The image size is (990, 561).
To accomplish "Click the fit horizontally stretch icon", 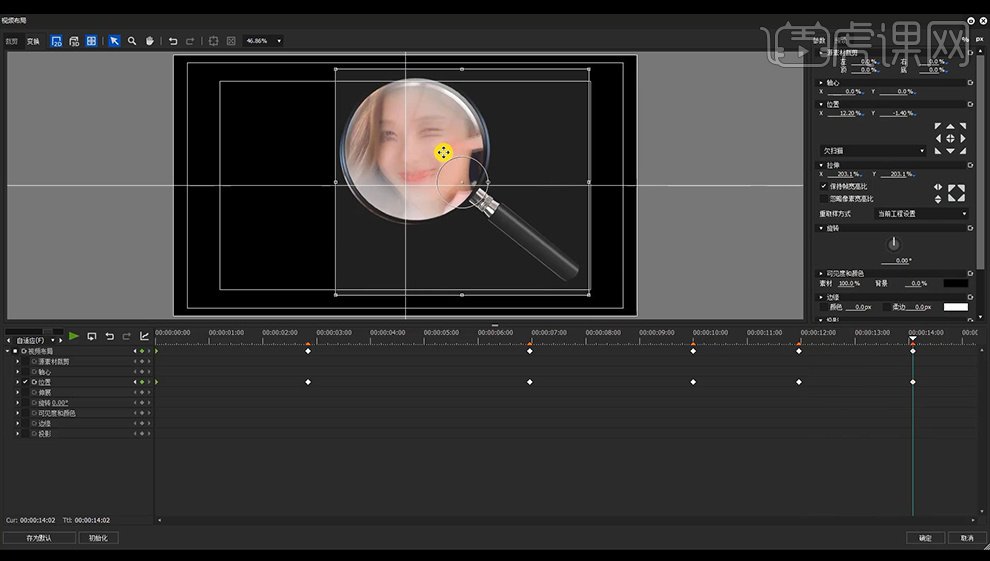I will (x=938, y=187).
